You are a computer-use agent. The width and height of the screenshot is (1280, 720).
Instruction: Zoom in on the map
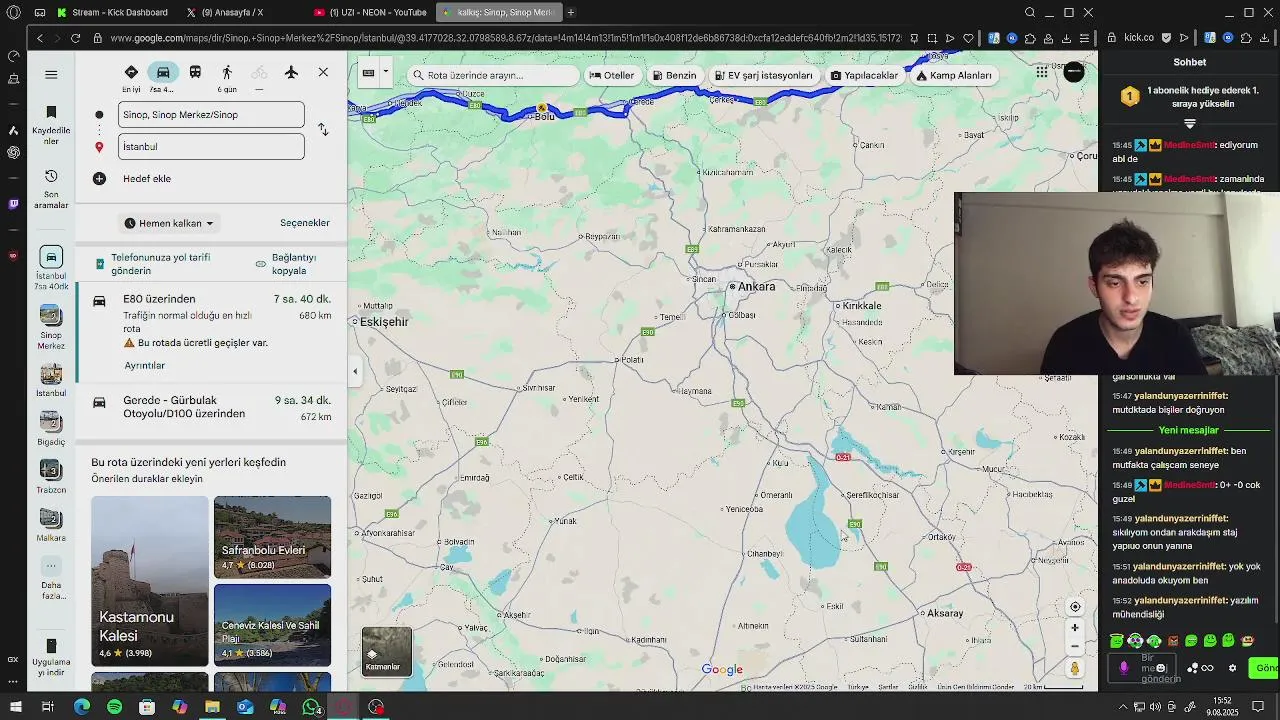(1075, 628)
